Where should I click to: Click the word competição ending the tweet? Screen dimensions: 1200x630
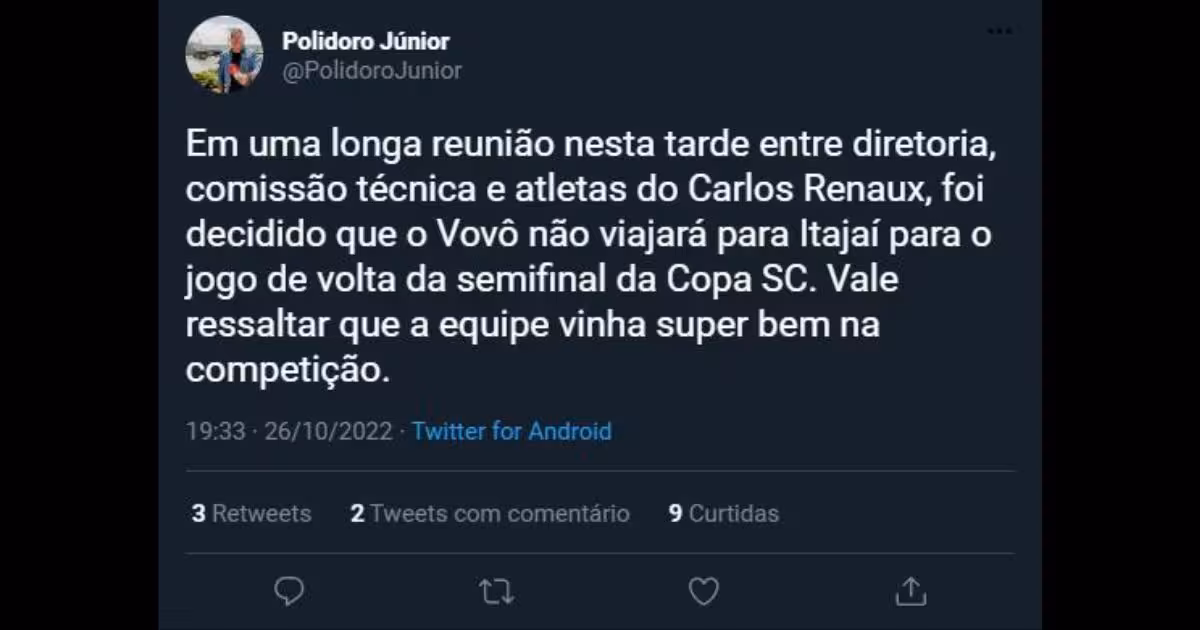pos(285,370)
